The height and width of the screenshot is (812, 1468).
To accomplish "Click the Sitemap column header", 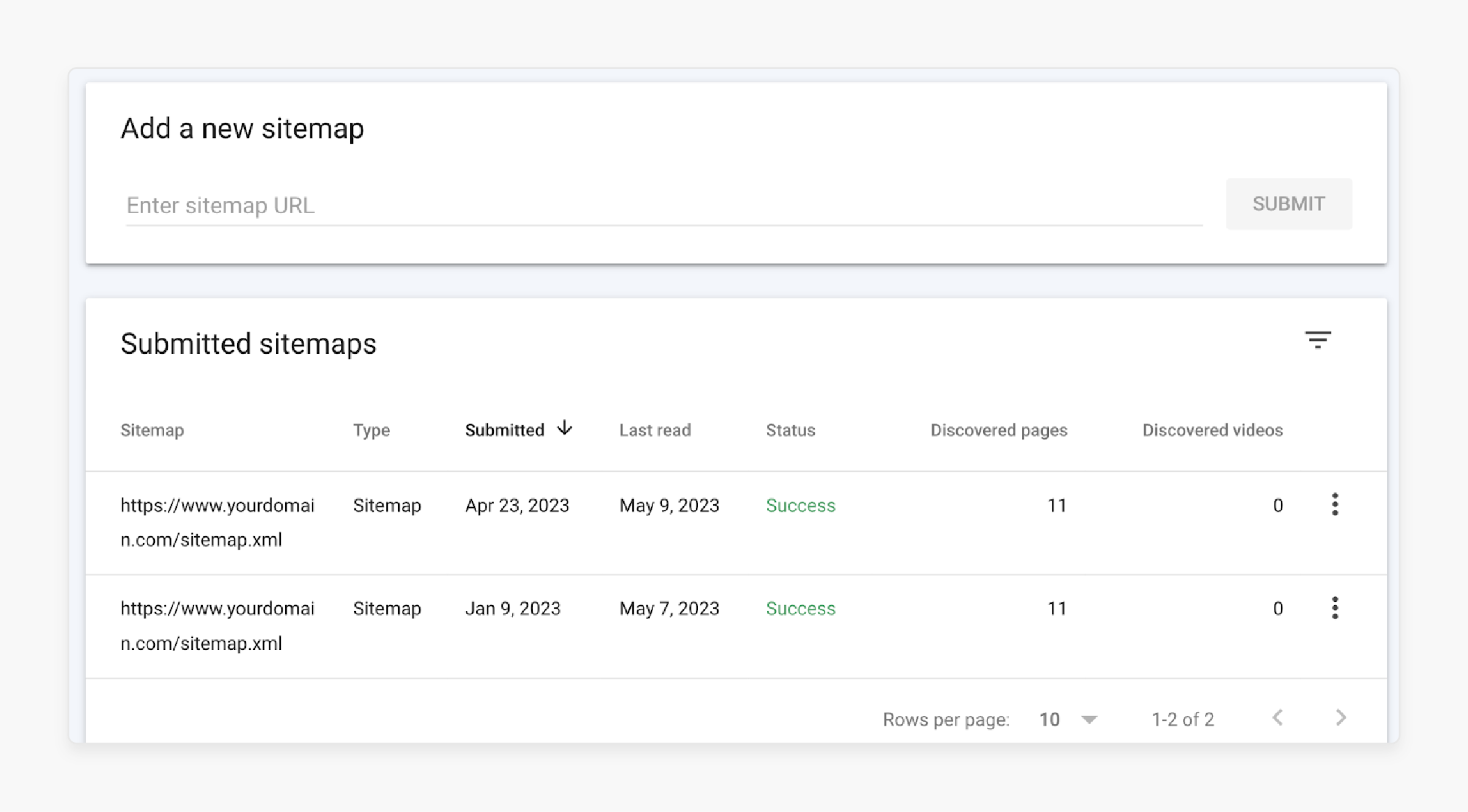I will click(152, 430).
